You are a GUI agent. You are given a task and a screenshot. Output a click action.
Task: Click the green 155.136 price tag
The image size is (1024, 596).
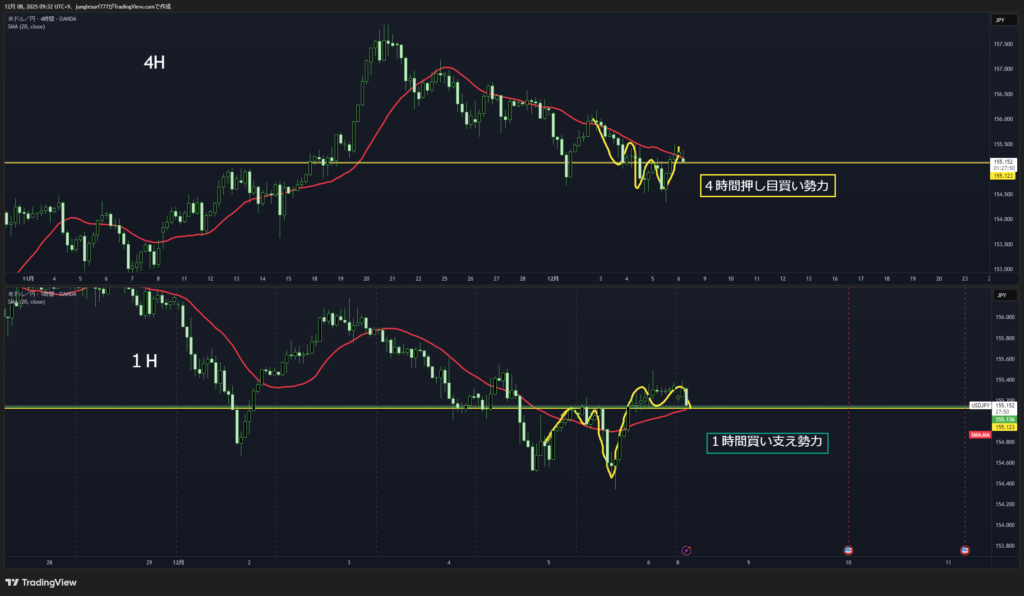pyautogui.click(x=1003, y=419)
